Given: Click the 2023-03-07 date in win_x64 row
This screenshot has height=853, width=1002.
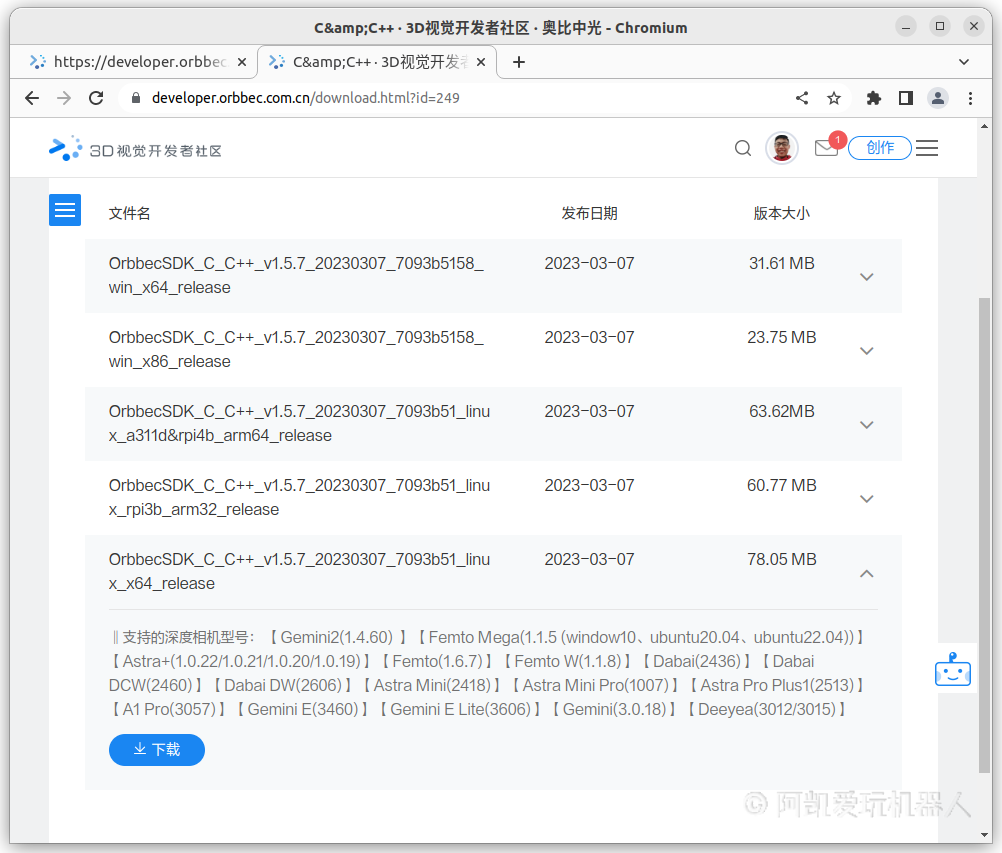Looking at the screenshot, I should click(x=589, y=263).
